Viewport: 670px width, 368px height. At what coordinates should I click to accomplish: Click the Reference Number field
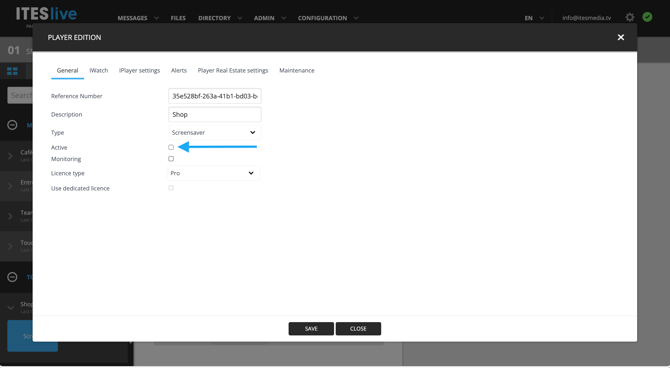[215, 96]
